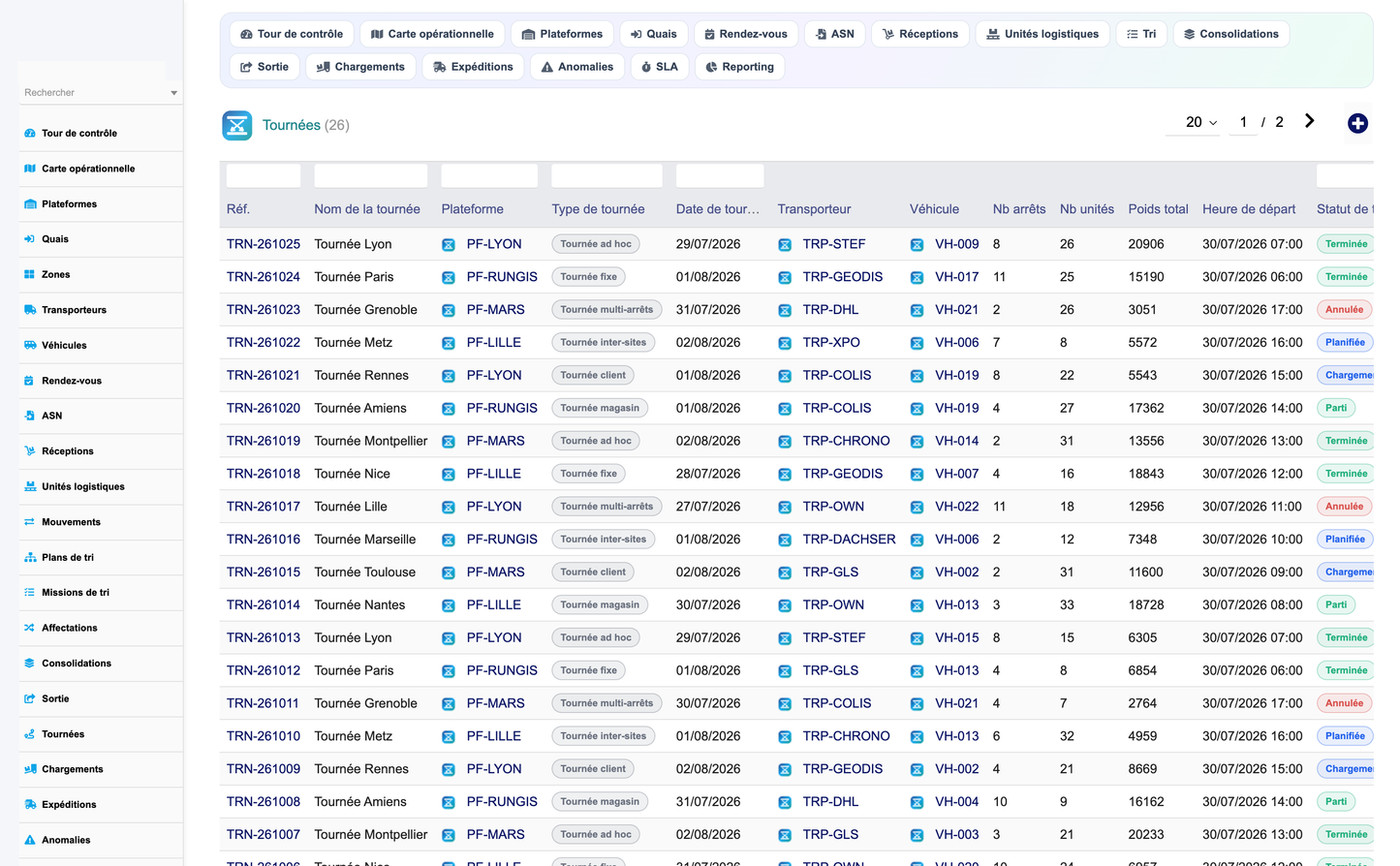The image size is (1400, 866).
Task: Open véhicule link VH-014
Action: coord(956,441)
